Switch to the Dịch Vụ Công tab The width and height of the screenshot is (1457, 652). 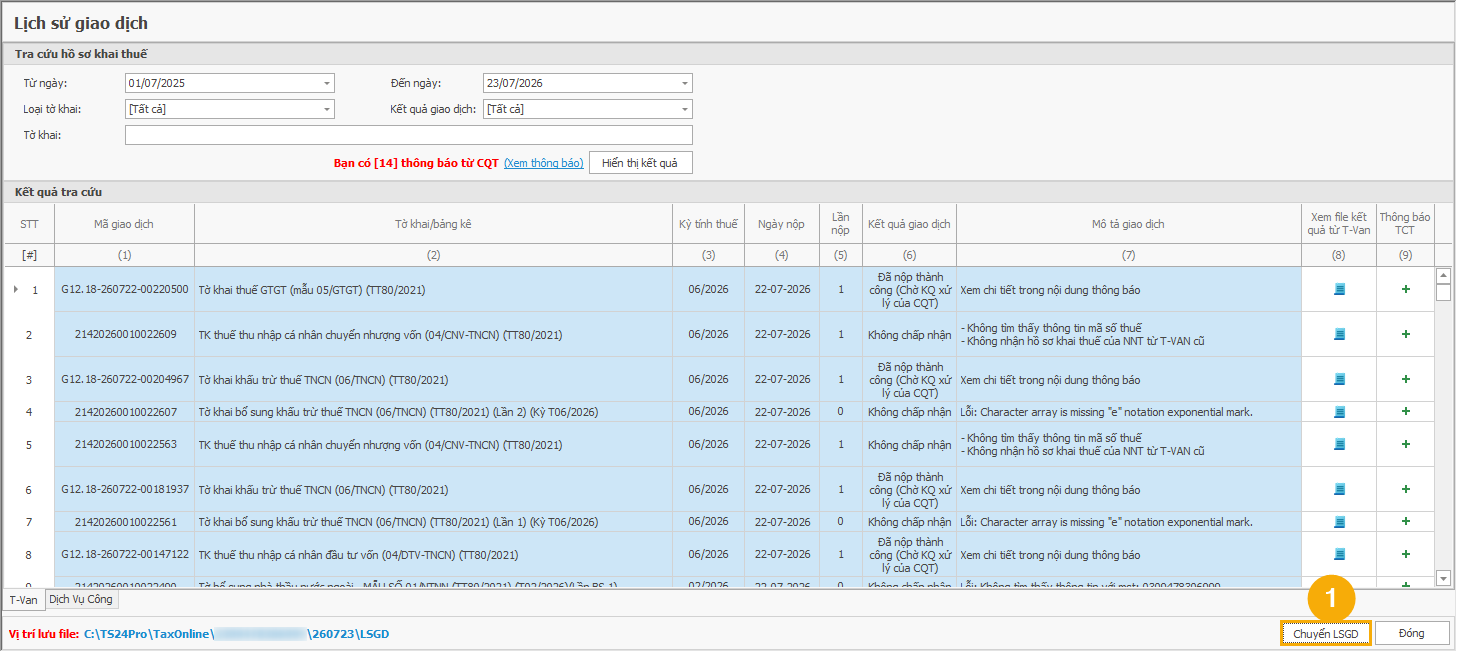tap(82, 599)
